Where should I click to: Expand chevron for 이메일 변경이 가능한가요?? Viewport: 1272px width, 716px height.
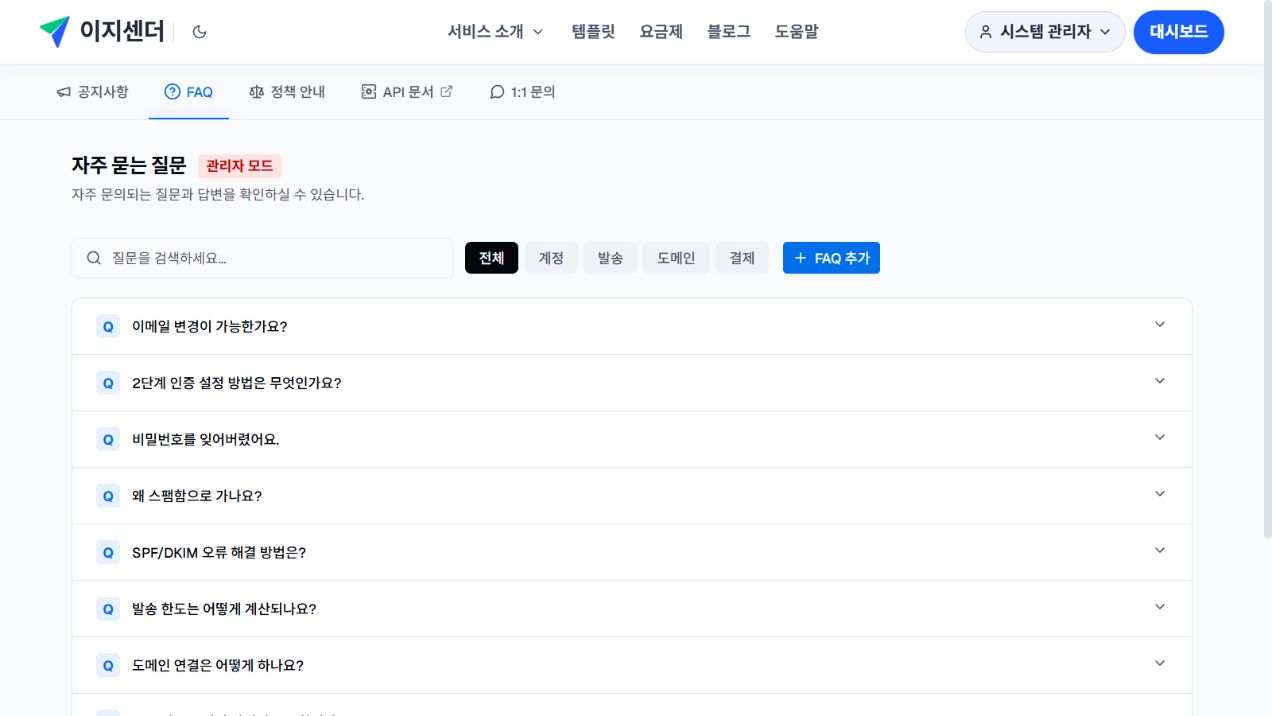pos(1160,324)
